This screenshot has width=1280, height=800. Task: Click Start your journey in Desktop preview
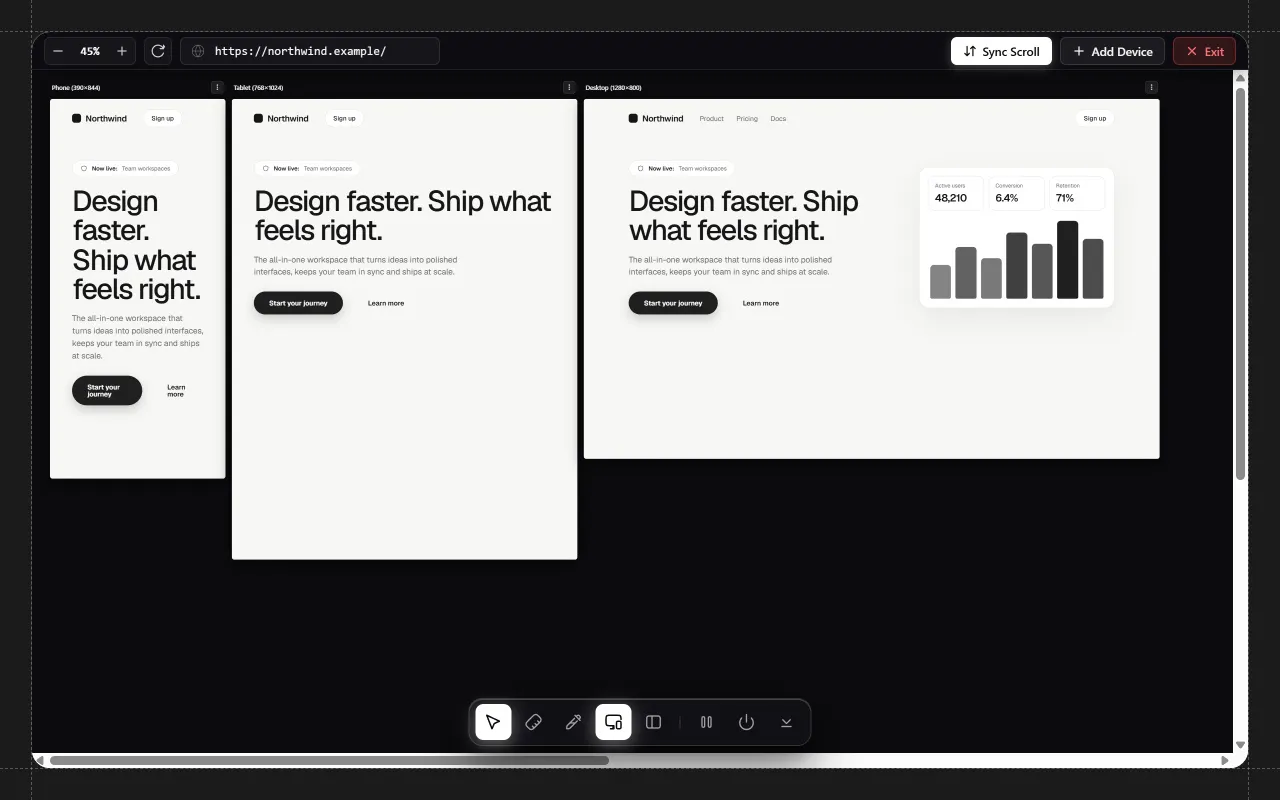[x=673, y=303]
